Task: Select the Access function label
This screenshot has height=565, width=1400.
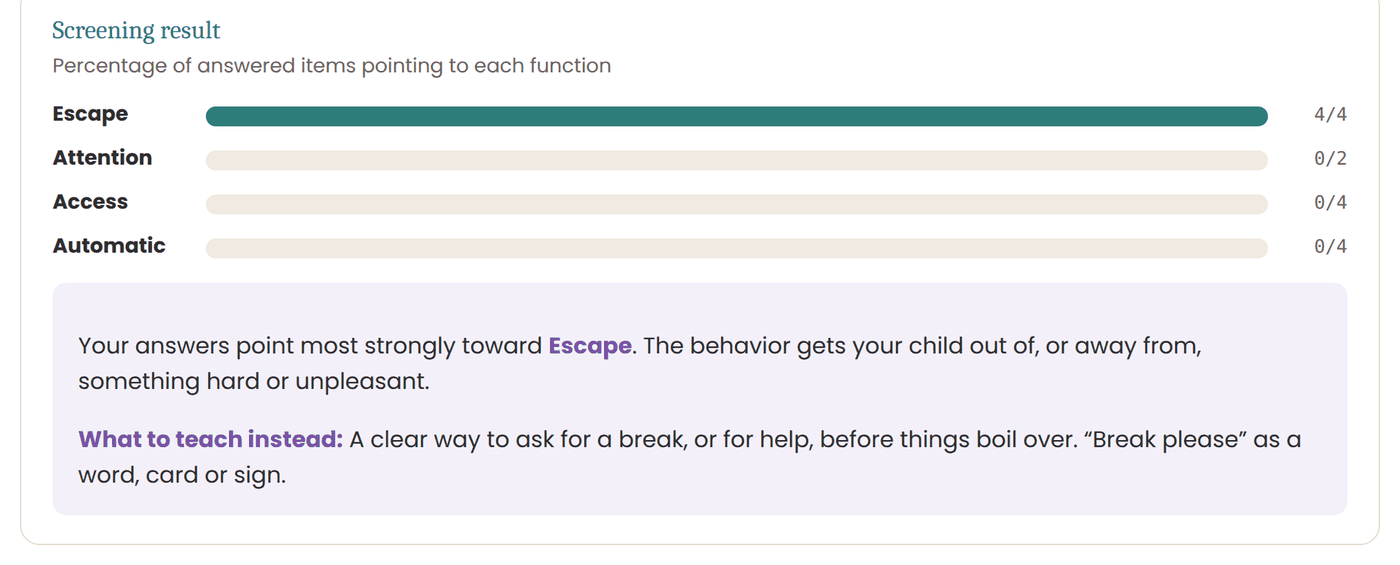Action: click(90, 202)
